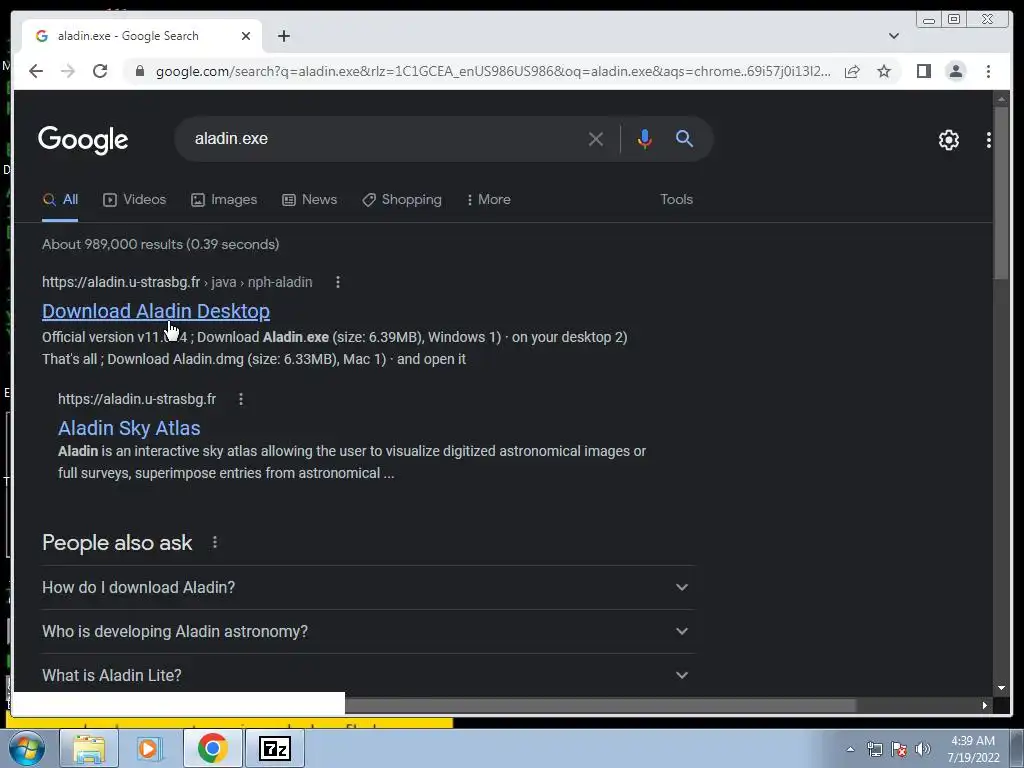Open the Aladin Sky Atlas link
Image resolution: width=1024 pixels, height=768 pixels.
pyautogui.click(x=129, y=428)
